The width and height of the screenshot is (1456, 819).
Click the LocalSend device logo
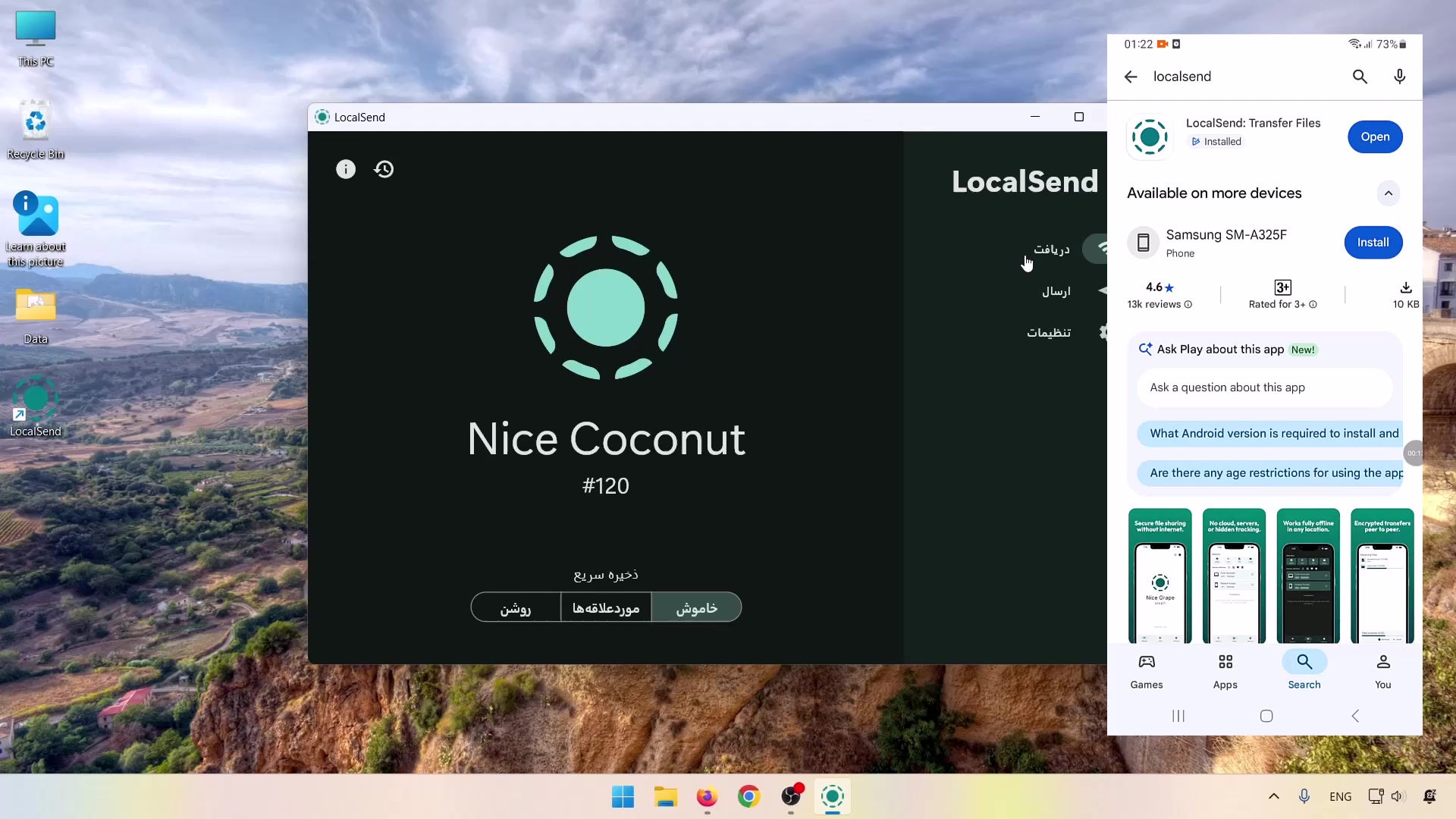click(x=606, y=308)
